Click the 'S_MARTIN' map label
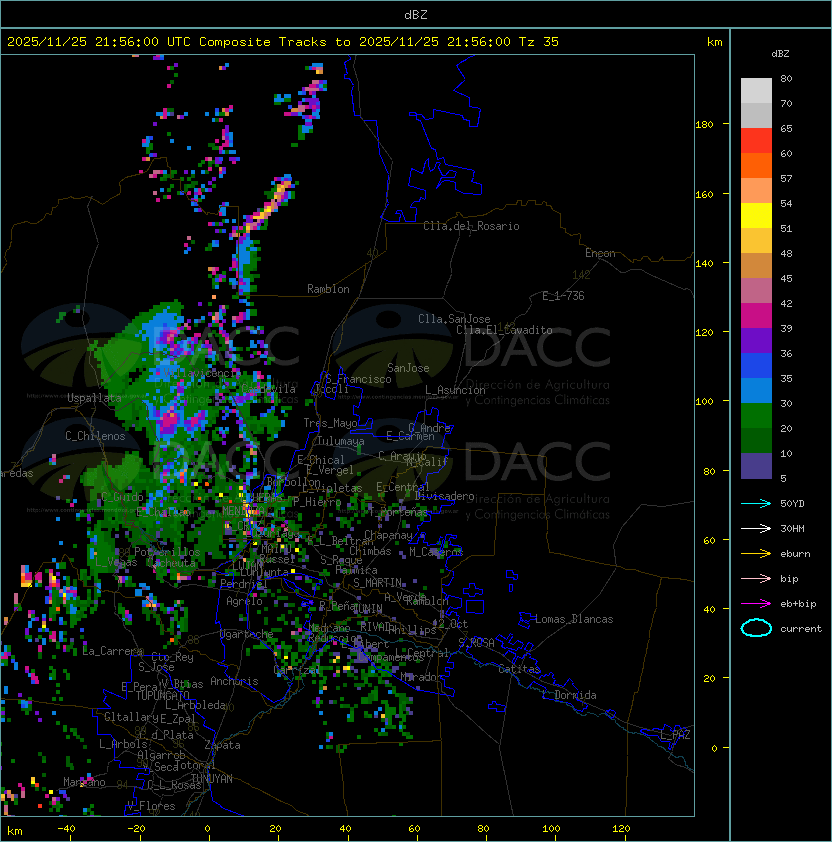Viewport: 832px width, 842px height. point(377,583)
